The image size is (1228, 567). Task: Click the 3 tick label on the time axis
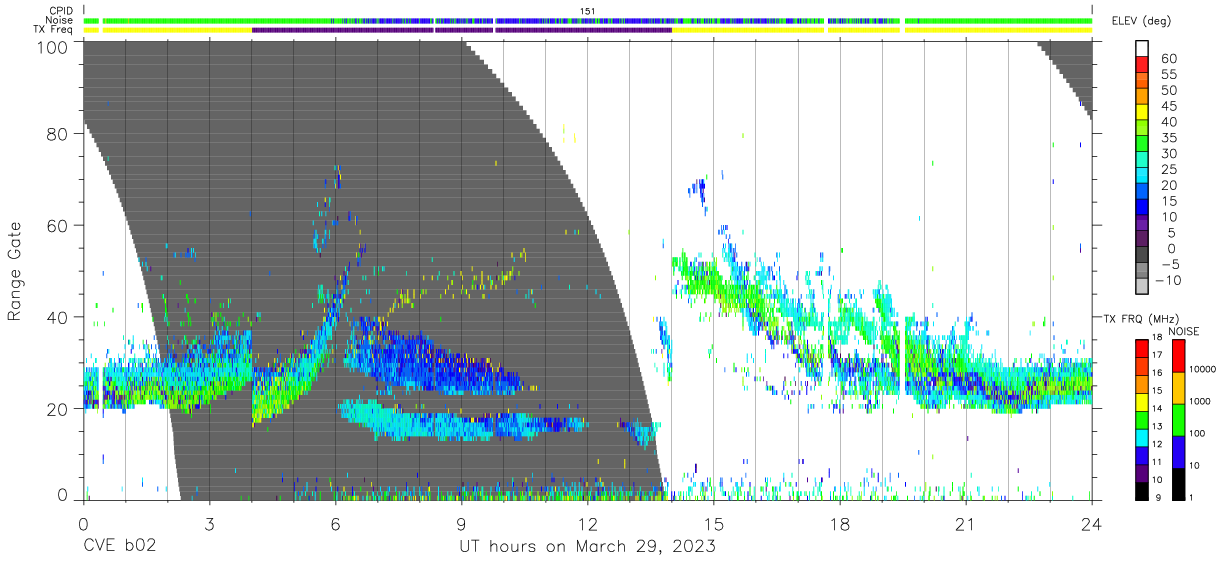pos(210,523)
